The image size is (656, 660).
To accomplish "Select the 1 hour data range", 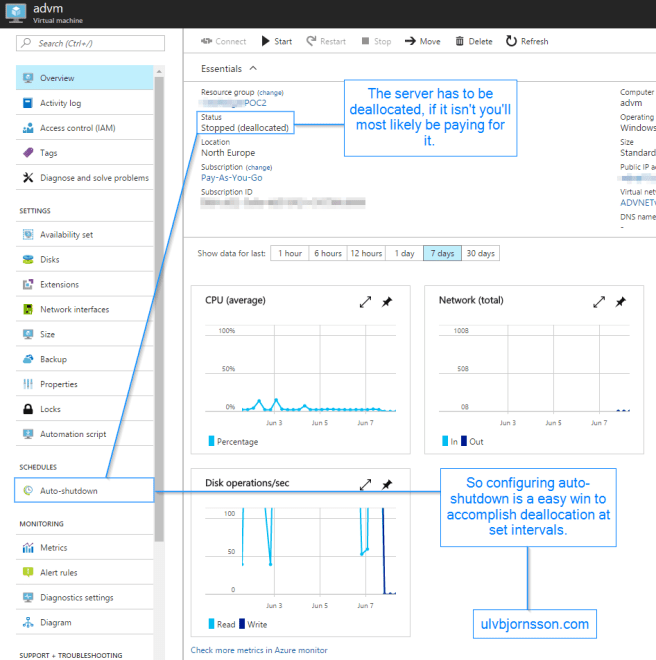I will pyautogui.click(x=290, y=253).
